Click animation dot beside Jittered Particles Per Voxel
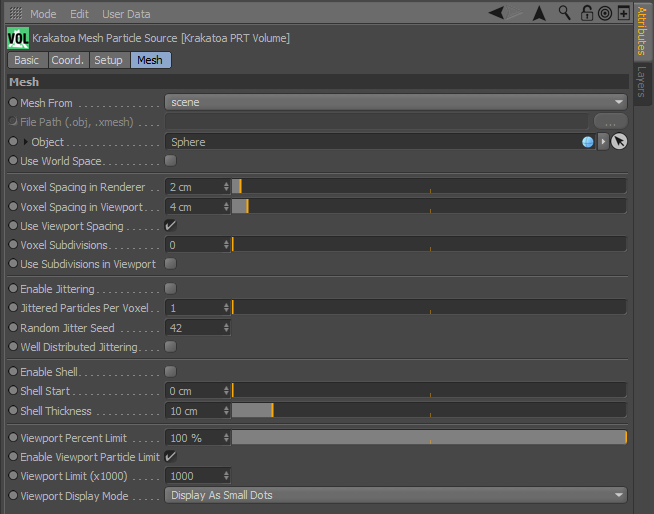 pos(13,307)
